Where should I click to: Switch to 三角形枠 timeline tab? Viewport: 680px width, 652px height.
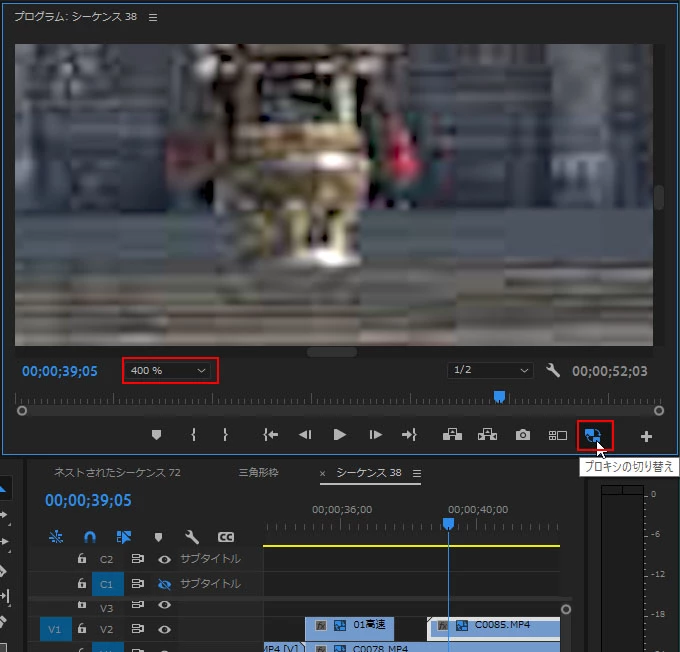click(x=258, y=472)
